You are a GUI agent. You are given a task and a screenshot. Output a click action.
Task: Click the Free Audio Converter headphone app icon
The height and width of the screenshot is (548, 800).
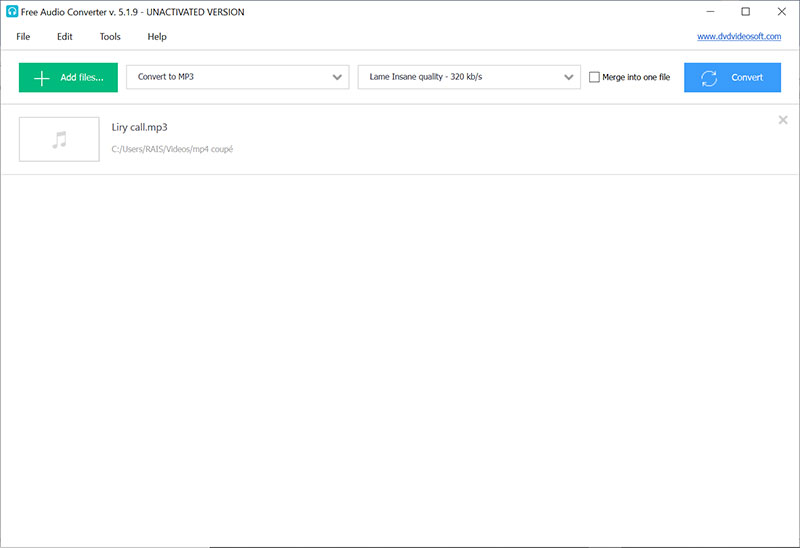12,11
